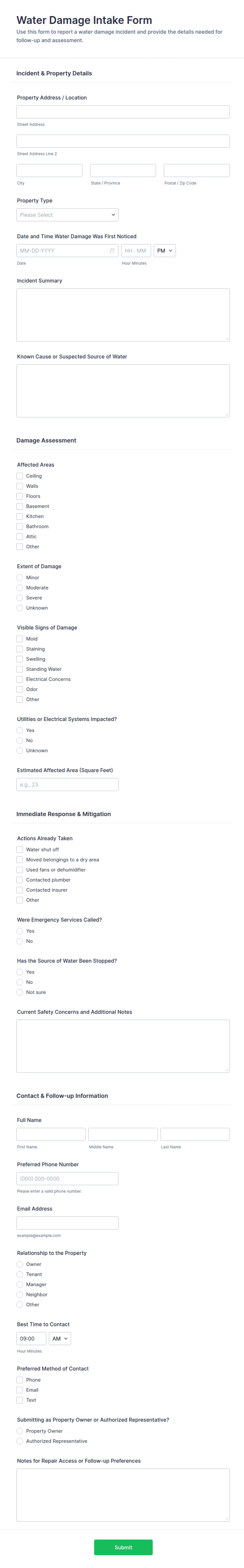Select Severe extent of damage
This screenshot has width=244, height=1568.
[x=19, y=598]
